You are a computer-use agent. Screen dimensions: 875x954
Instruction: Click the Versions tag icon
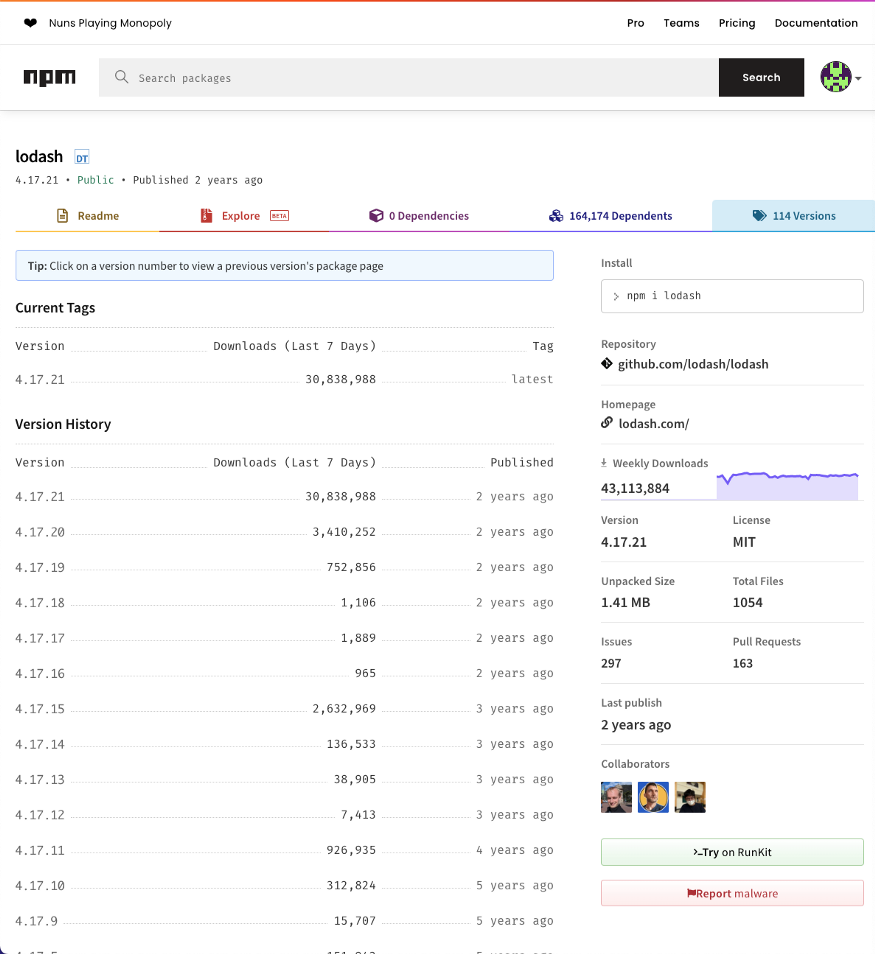click(759, 215)
